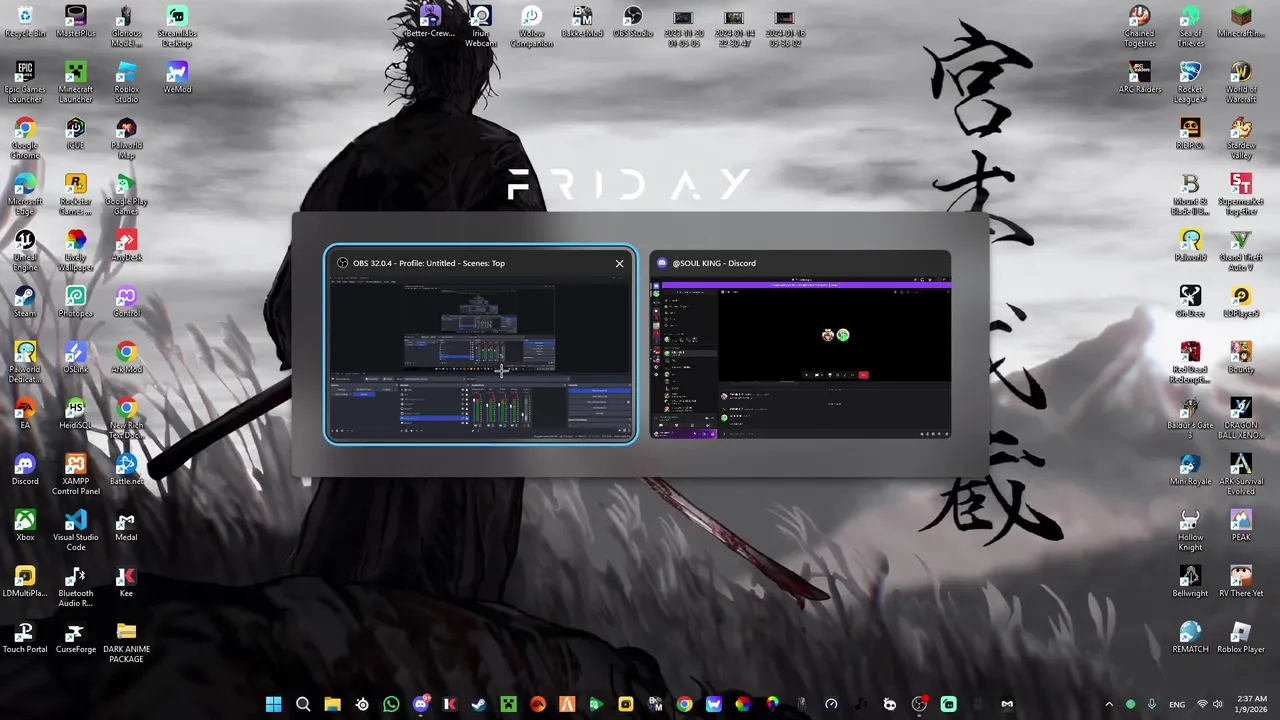Open Minecraft creeper icon on taskbar
This screenshot has width=1280, height=720.
point(508,704)
